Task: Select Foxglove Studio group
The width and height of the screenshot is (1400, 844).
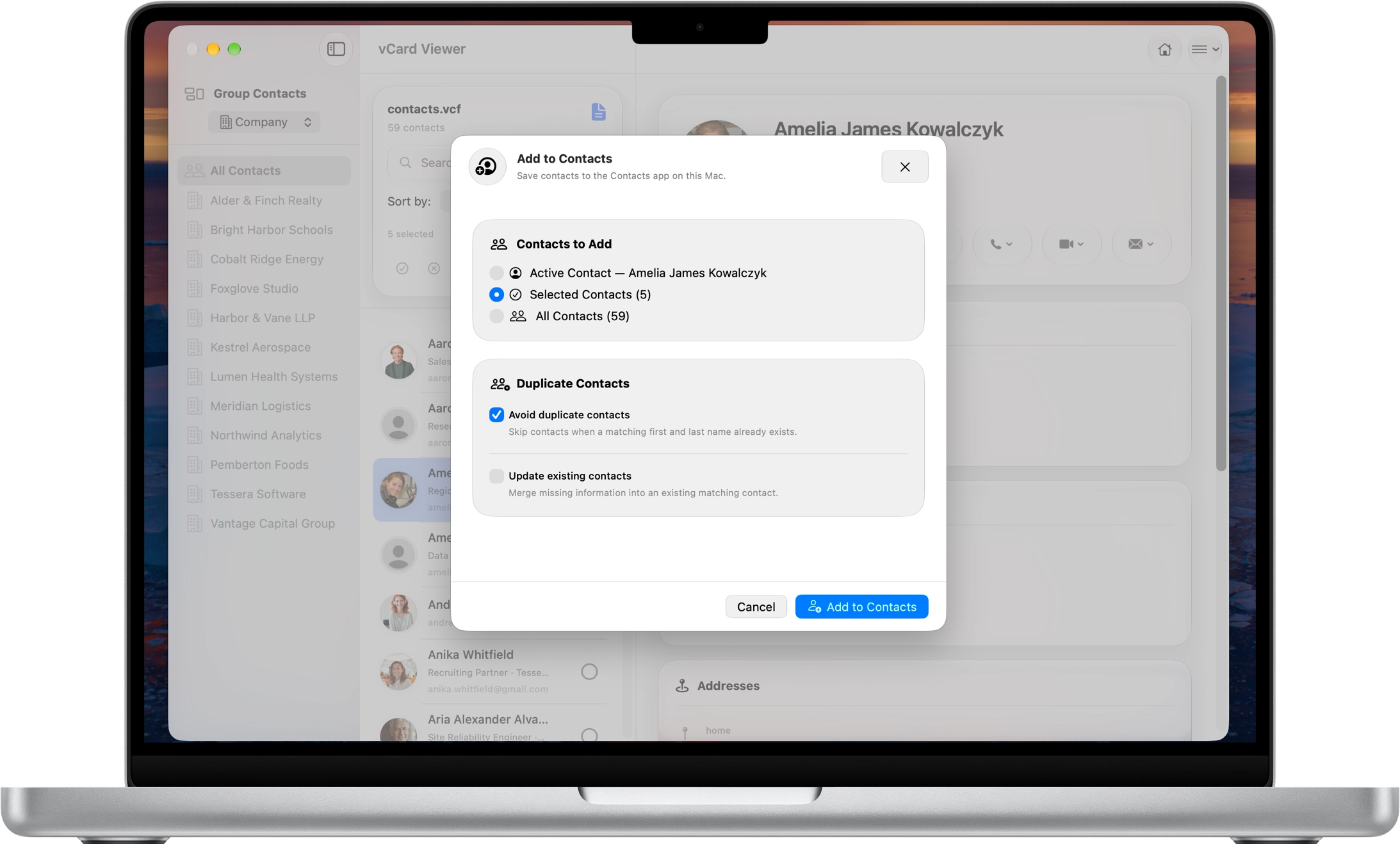Action: (264, 289)
